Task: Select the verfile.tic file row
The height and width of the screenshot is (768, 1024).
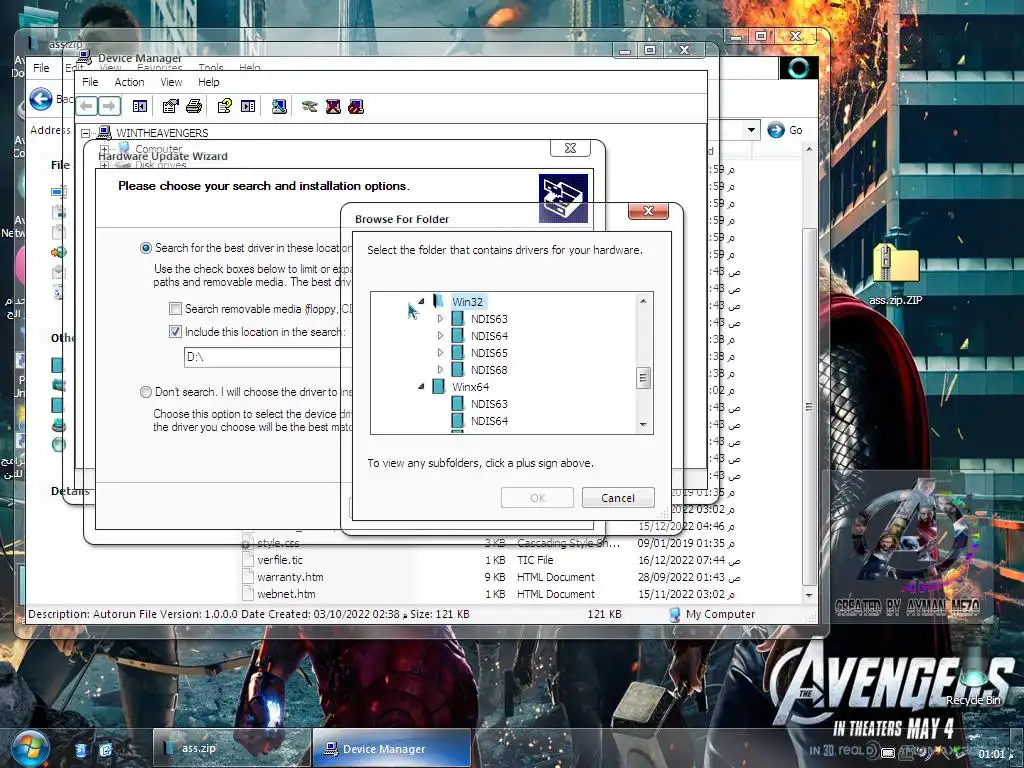Action: [x=493, y=560]
